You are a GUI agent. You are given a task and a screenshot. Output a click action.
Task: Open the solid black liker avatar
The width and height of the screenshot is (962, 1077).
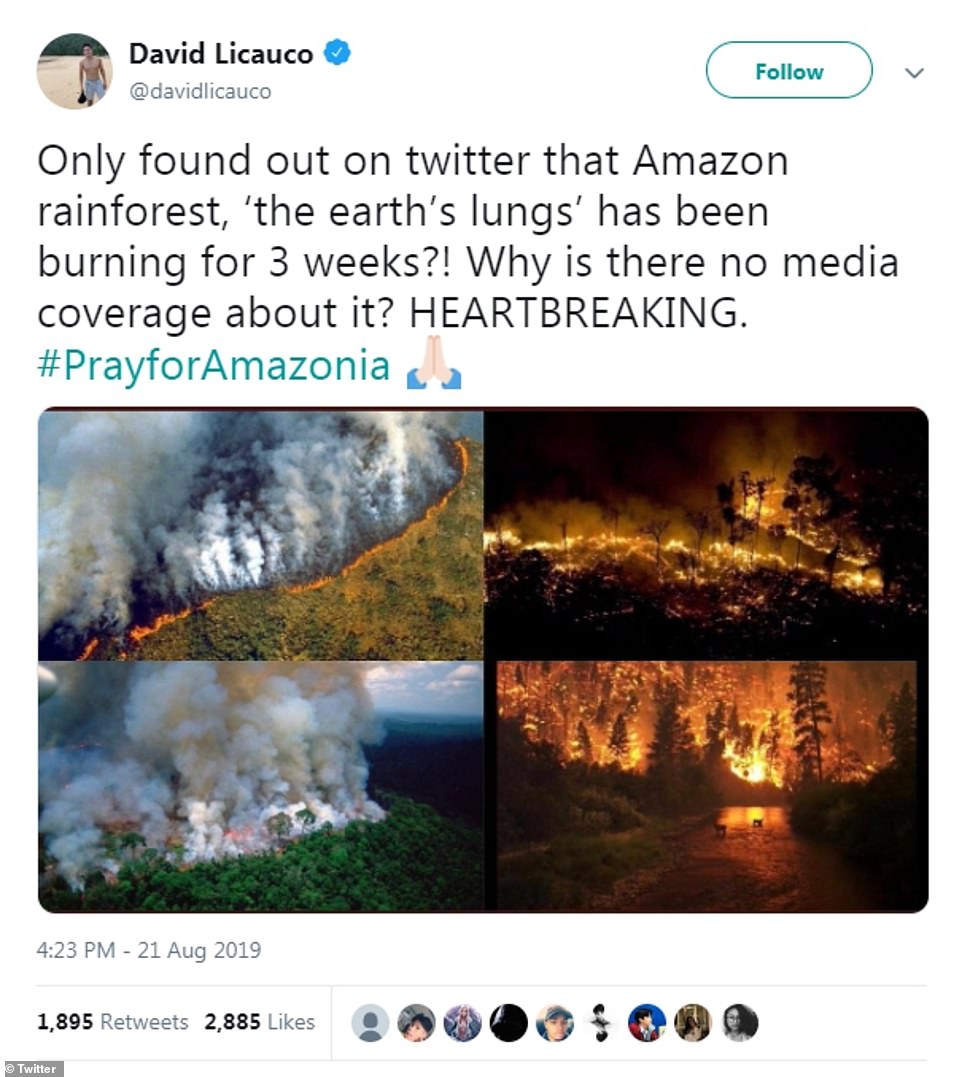pyautogui.click(x=508, y=1023)
